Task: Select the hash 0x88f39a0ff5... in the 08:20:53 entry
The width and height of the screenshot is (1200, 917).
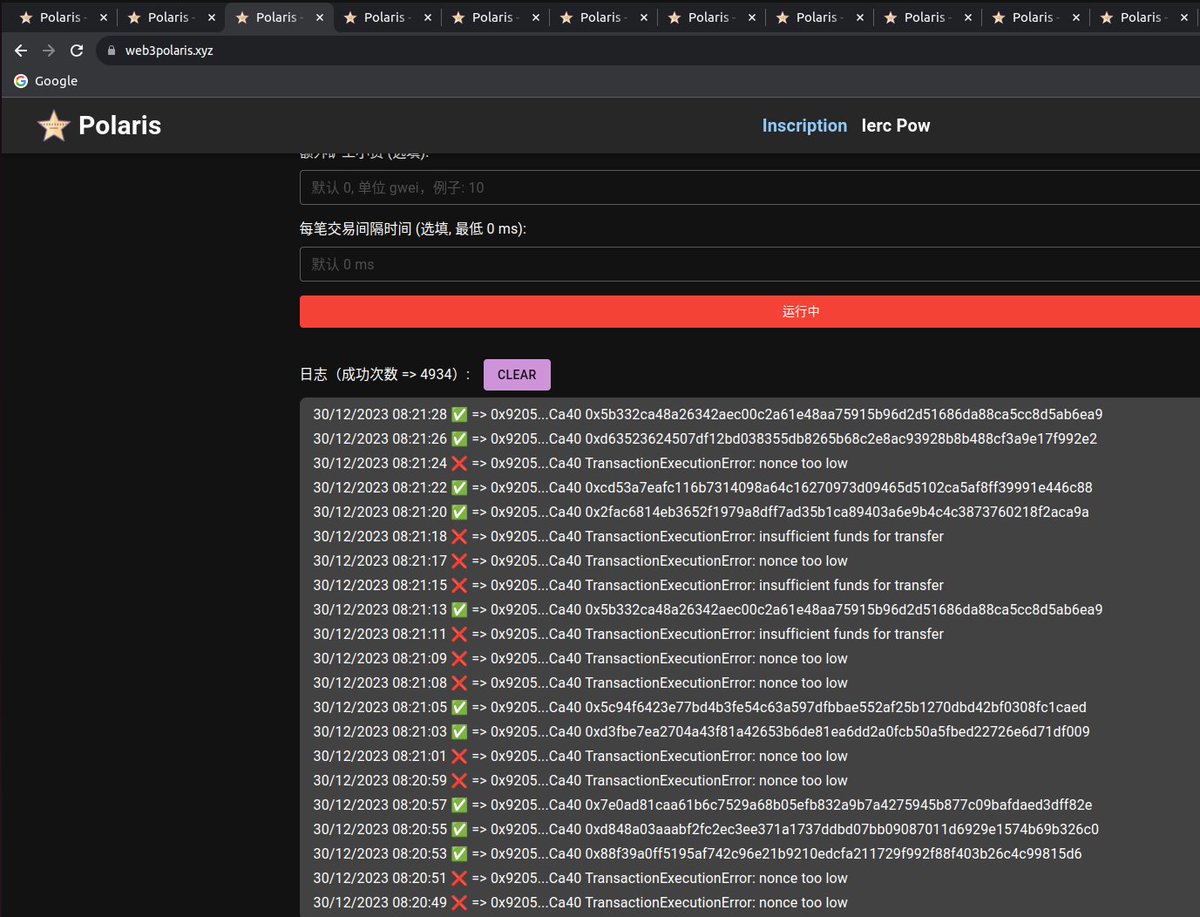Action: tap(833, 854)
